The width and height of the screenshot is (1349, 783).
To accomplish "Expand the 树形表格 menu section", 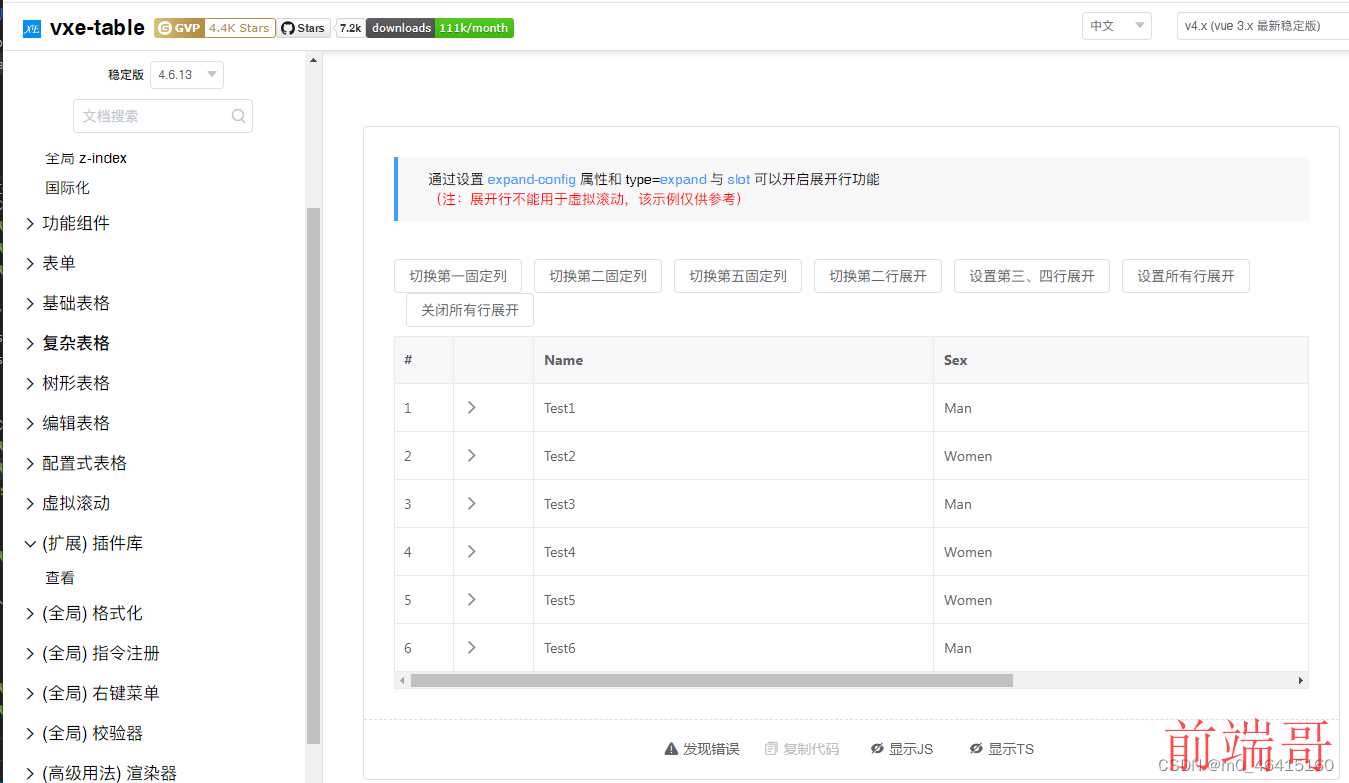I will pyautogui.click(x=67, y=384).
